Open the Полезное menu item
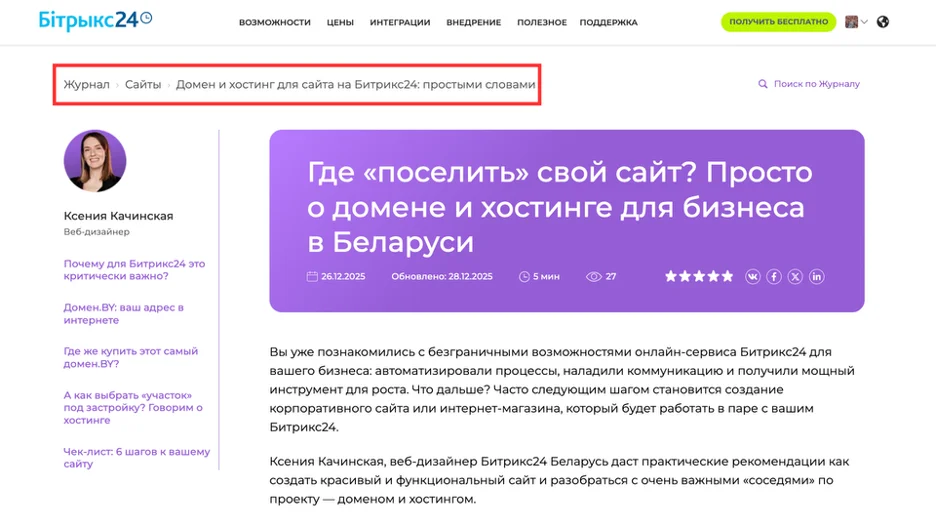Viewport: 936px width, 528px height. [x=542, y=23]
